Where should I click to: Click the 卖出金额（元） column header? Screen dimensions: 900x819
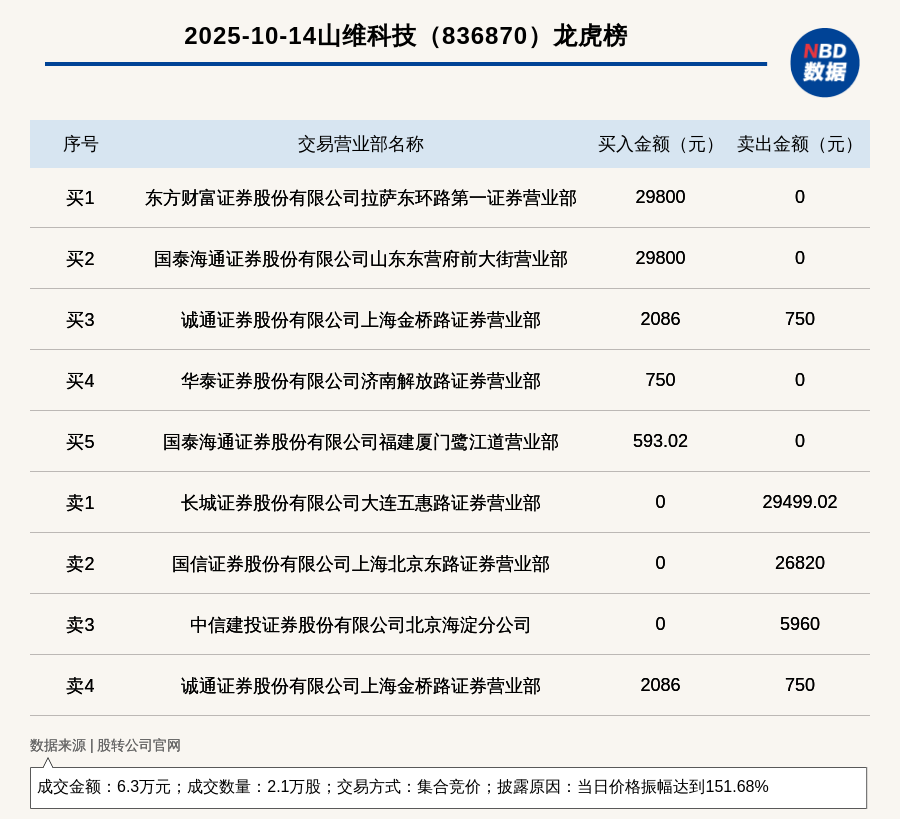click(799, 144)
